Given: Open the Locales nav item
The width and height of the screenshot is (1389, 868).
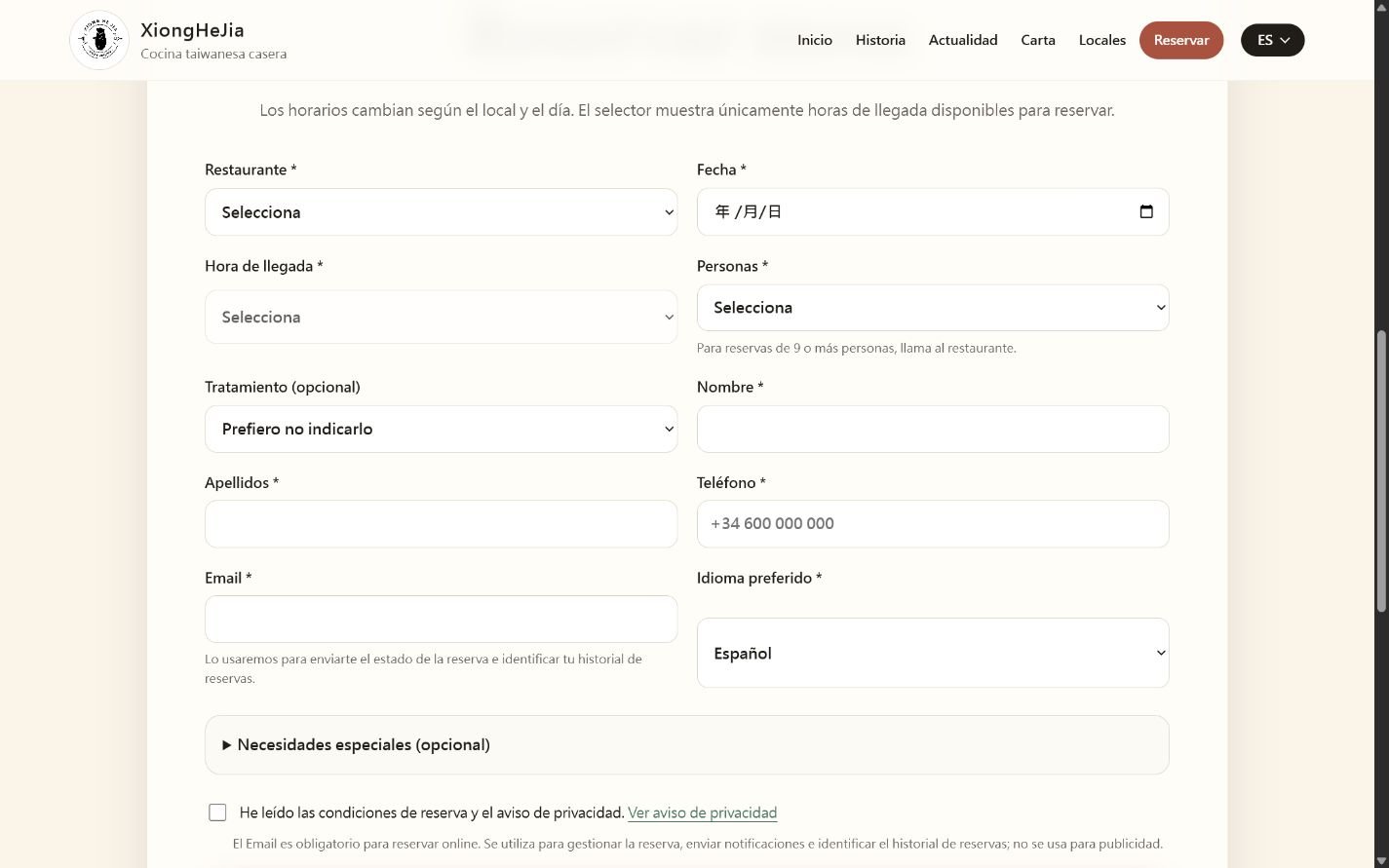Looking at the screenshot, I should point(1102,40).
